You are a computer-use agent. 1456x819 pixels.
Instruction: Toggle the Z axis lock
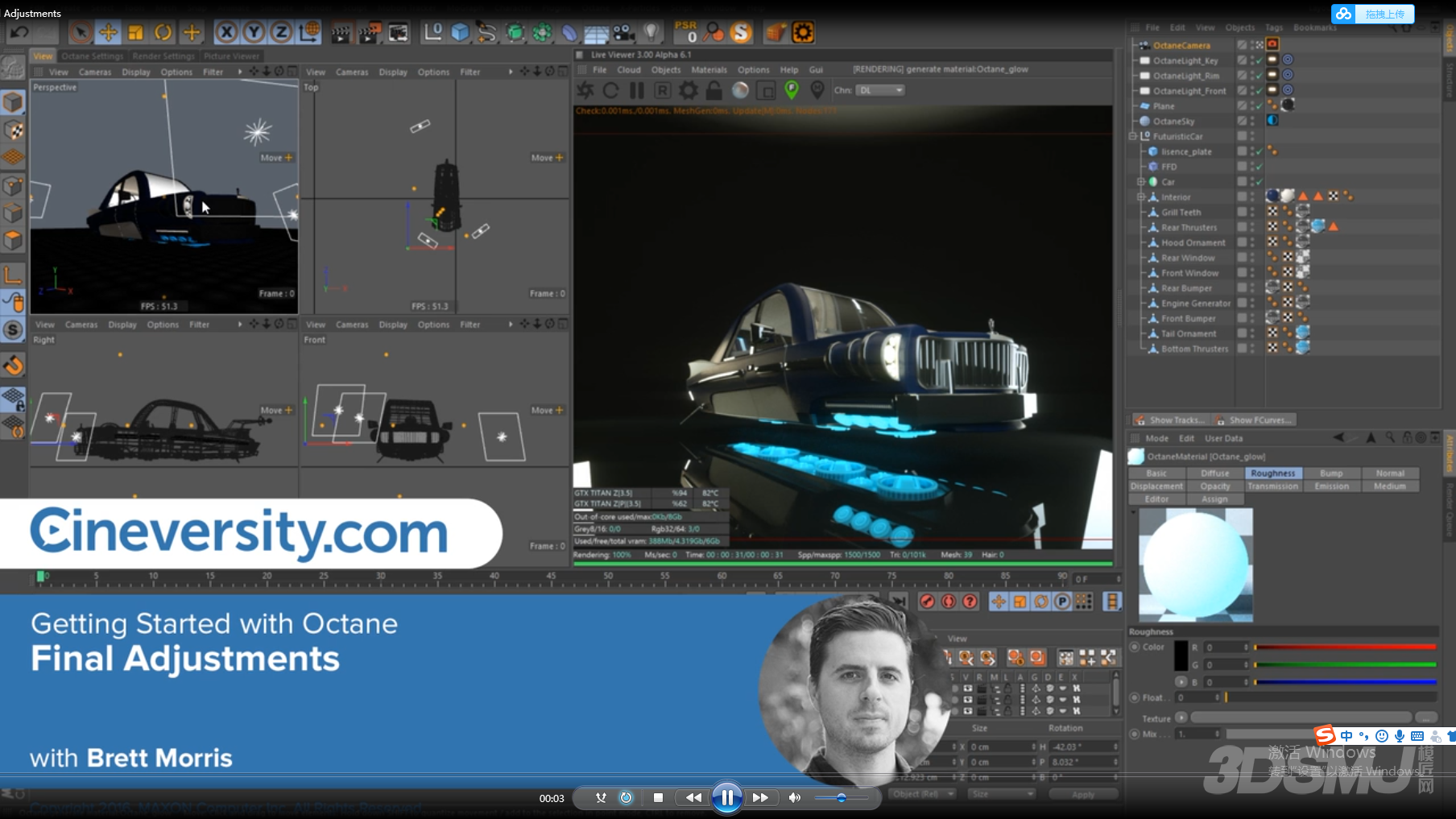point(281,32)
